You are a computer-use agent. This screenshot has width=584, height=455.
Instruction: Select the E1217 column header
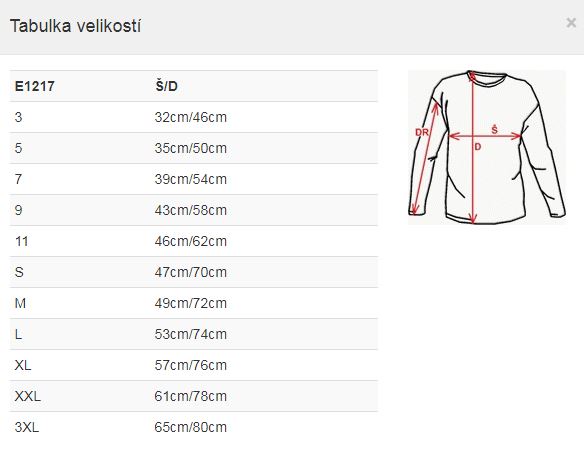(35, 86)
